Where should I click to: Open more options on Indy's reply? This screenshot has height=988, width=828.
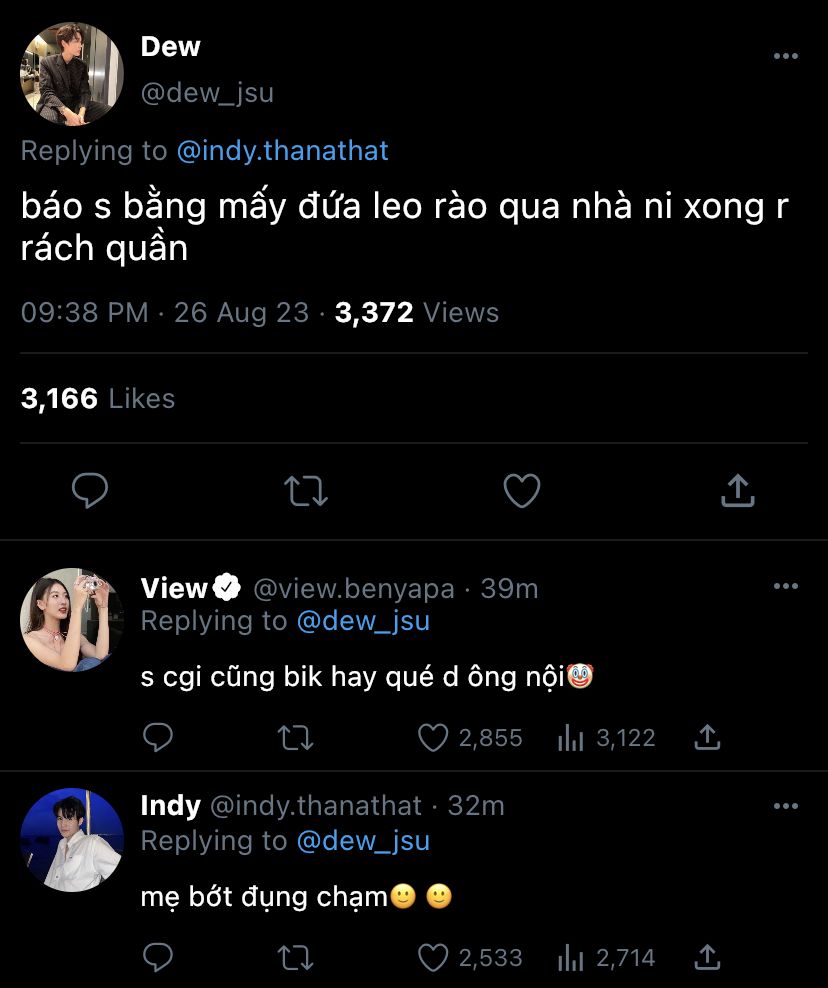(786, 805)
